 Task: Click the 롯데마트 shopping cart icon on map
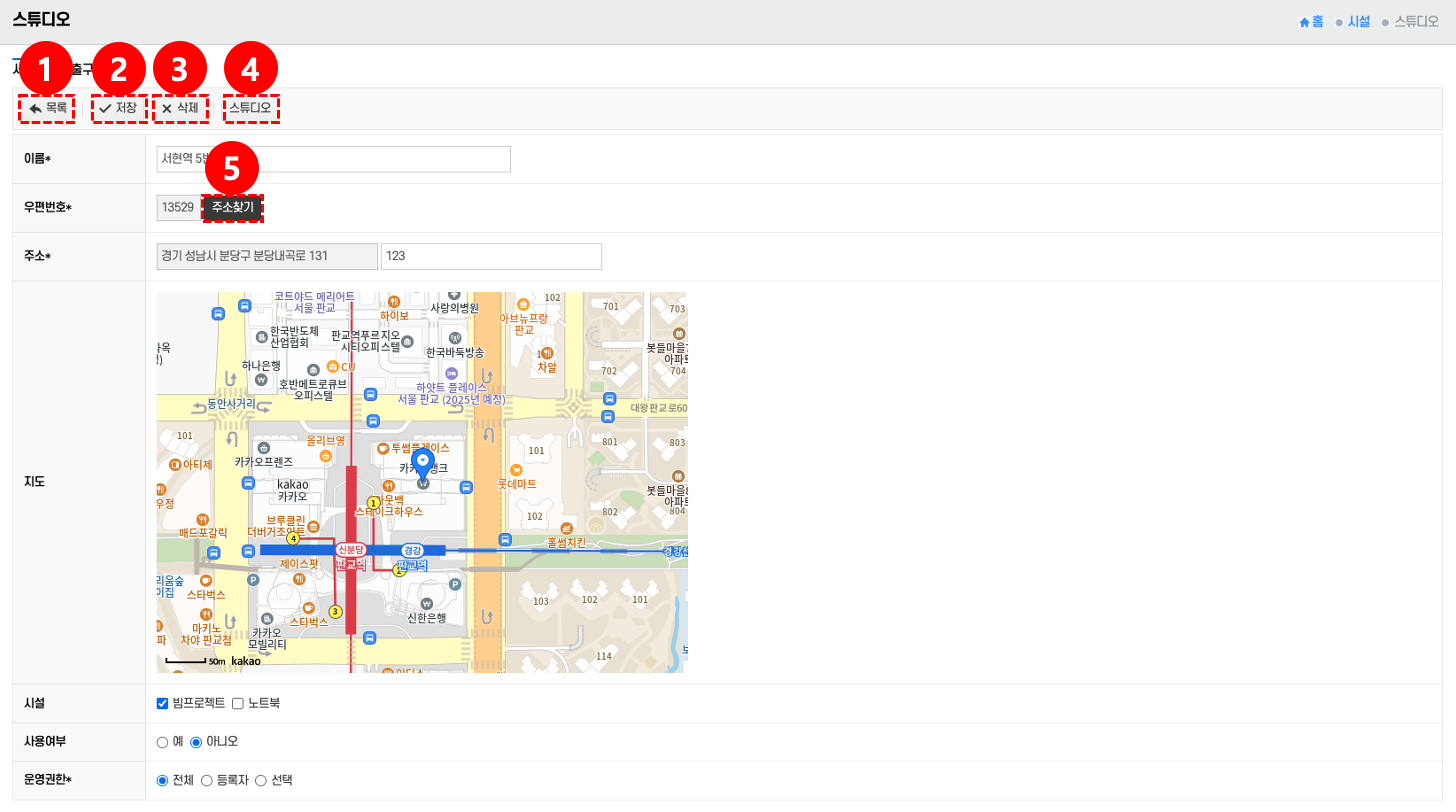pyautogui.click(x=516, y=469)
